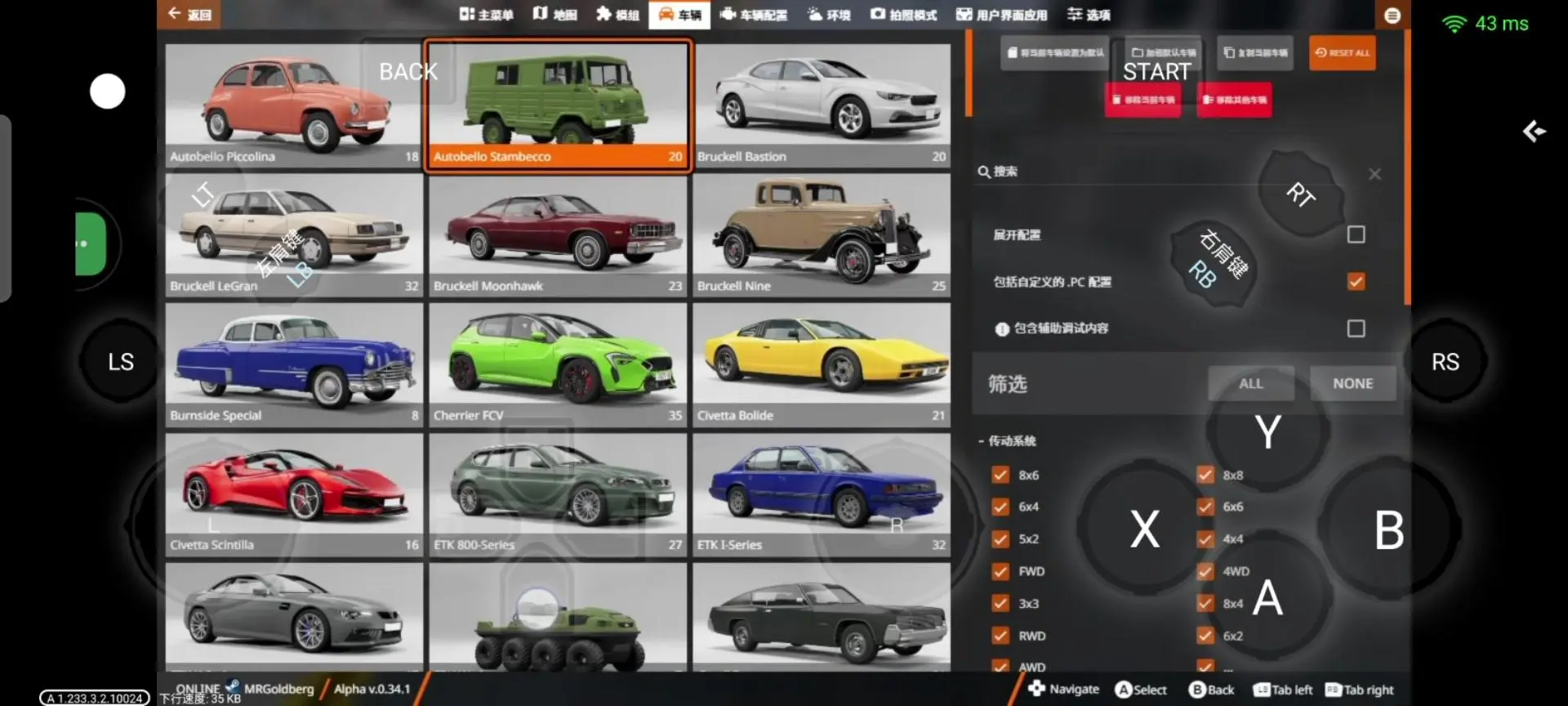Open the 环境 environment tab

pos(829,14)
